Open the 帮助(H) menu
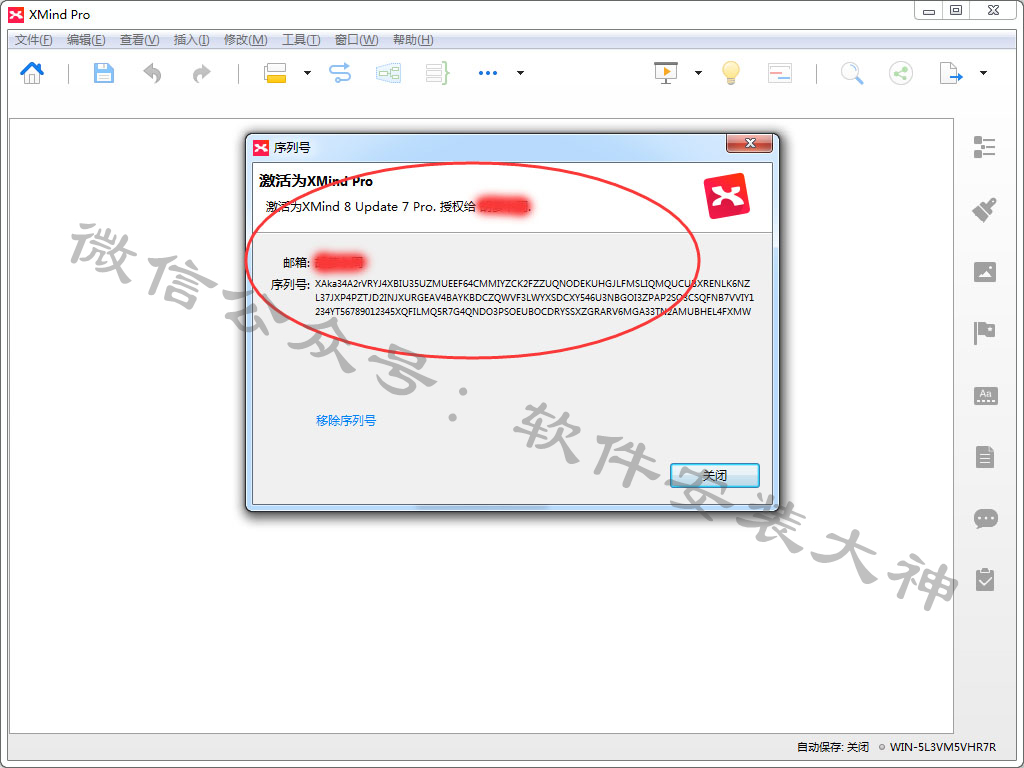 tap(413, 40)
